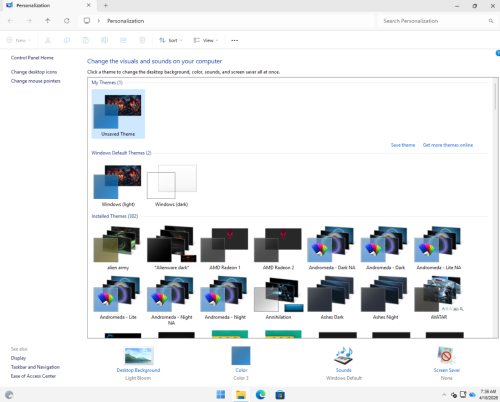Select the Windows (dark) theme thumbnail
This screenshot has height=402, width=500.
pos(172,185)
